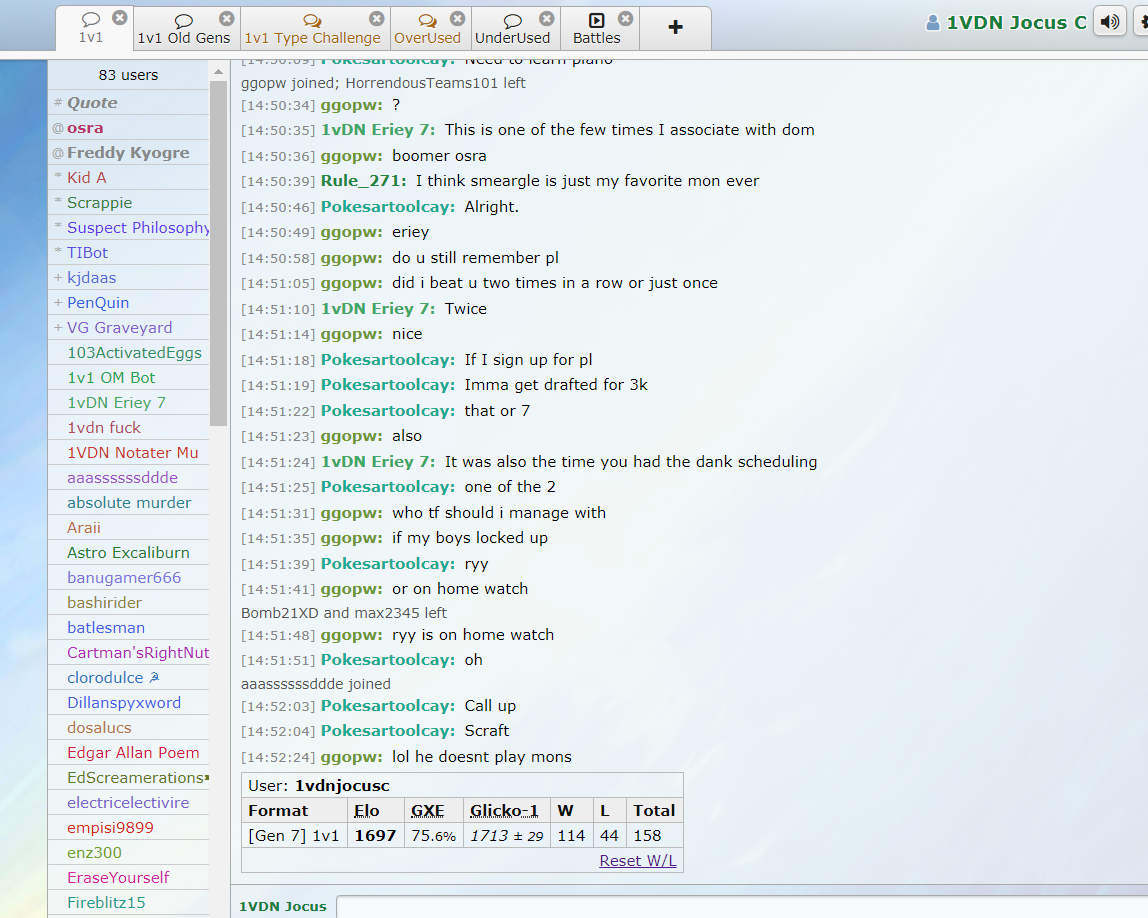Select user Edgar Allan Poem
Image resolution: width=1148 pixels, height=918 pixels.
click(x=129, y=753)
